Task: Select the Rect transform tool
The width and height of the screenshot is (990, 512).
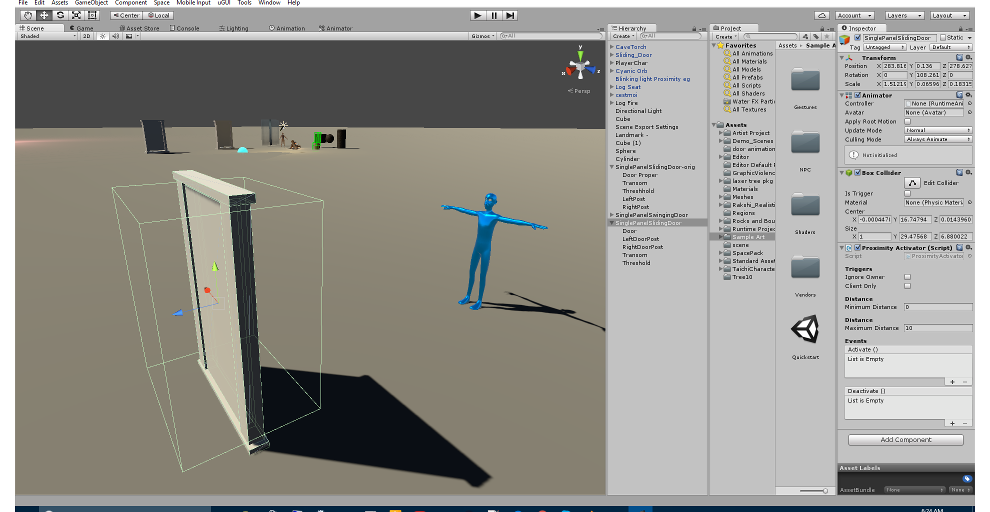Action: pyautogui.click(x=92, y=15)
